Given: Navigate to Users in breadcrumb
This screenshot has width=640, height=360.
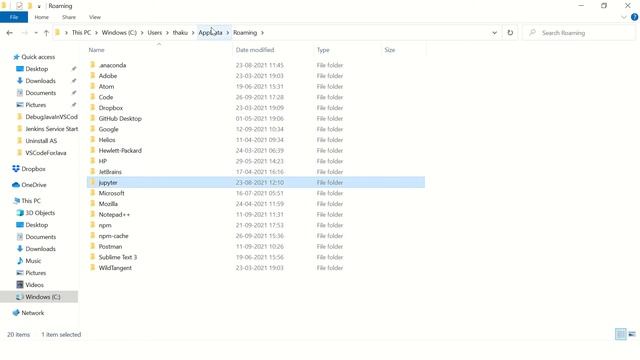Looking at the screenshot, I should [155, 33].
